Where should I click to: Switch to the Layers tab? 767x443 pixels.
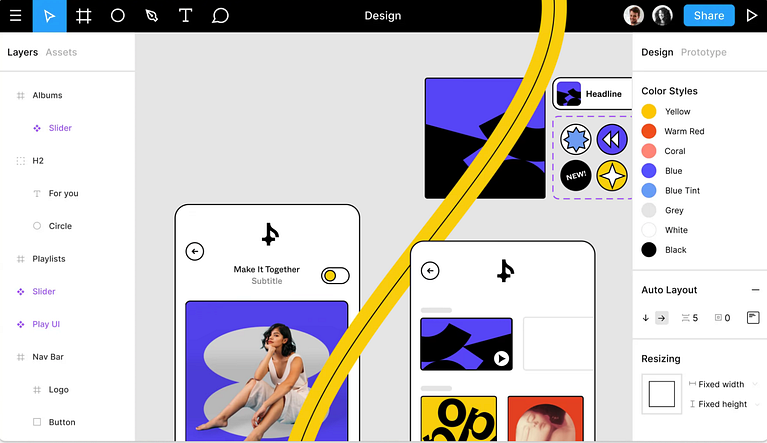point(23,52)
